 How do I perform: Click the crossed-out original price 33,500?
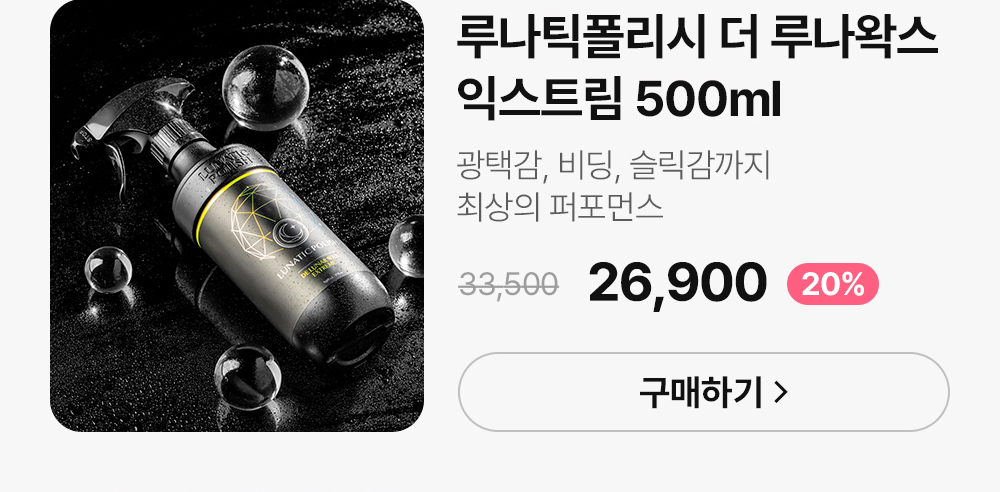coord(509,285)
